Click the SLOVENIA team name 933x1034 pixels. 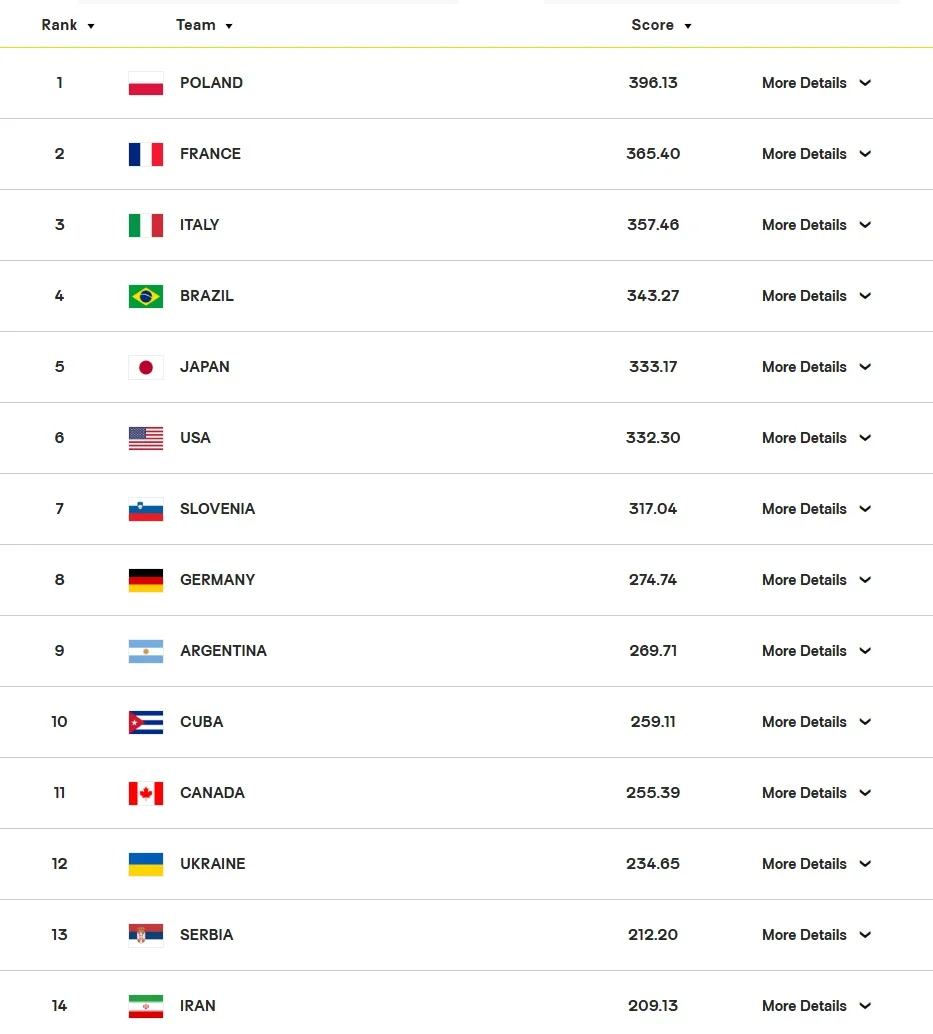tap(217, 510)
